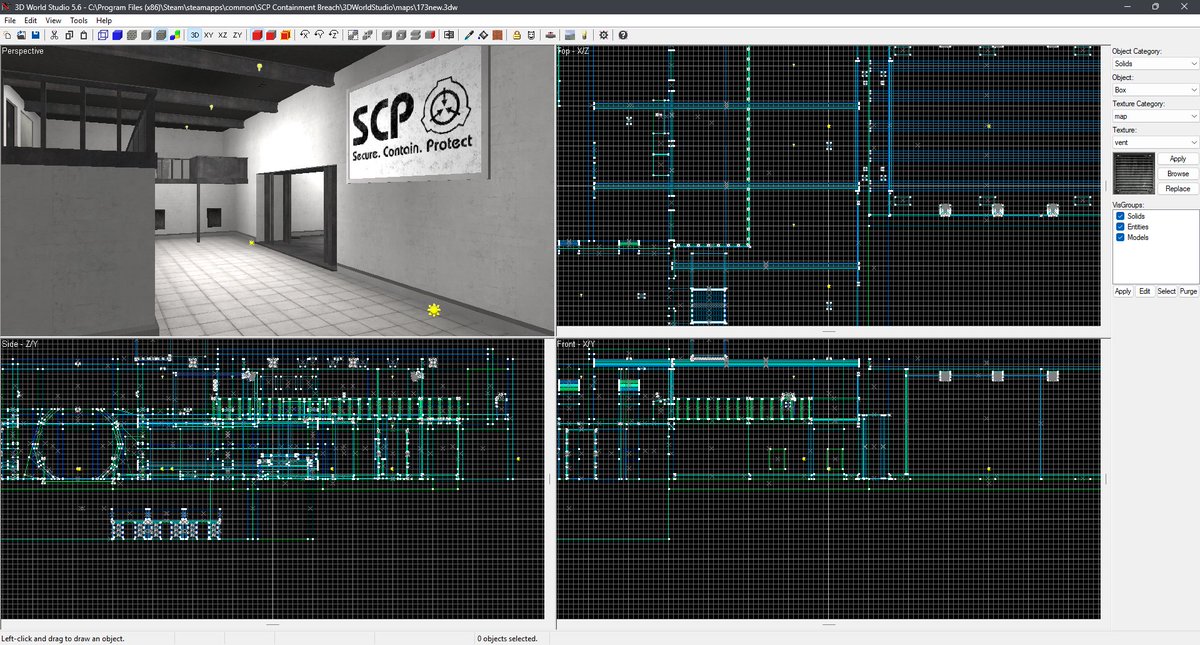Image resolution: width=1200 pixels, height=645 pixels.
Task: Click the rotate around X axis icon
Action: 305,35
